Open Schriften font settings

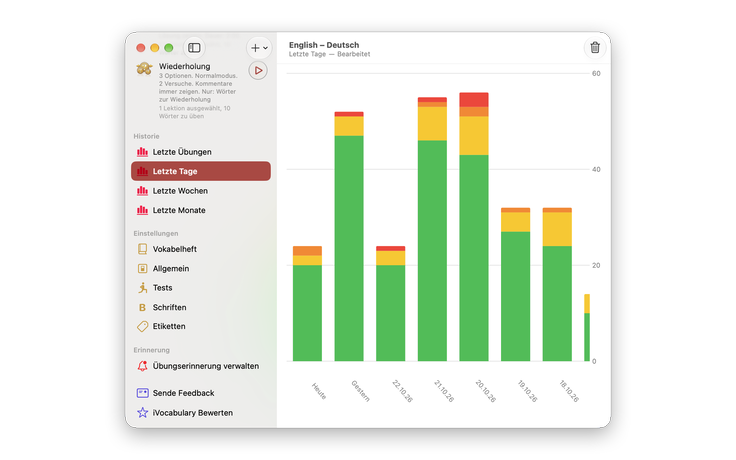[201, 307]
